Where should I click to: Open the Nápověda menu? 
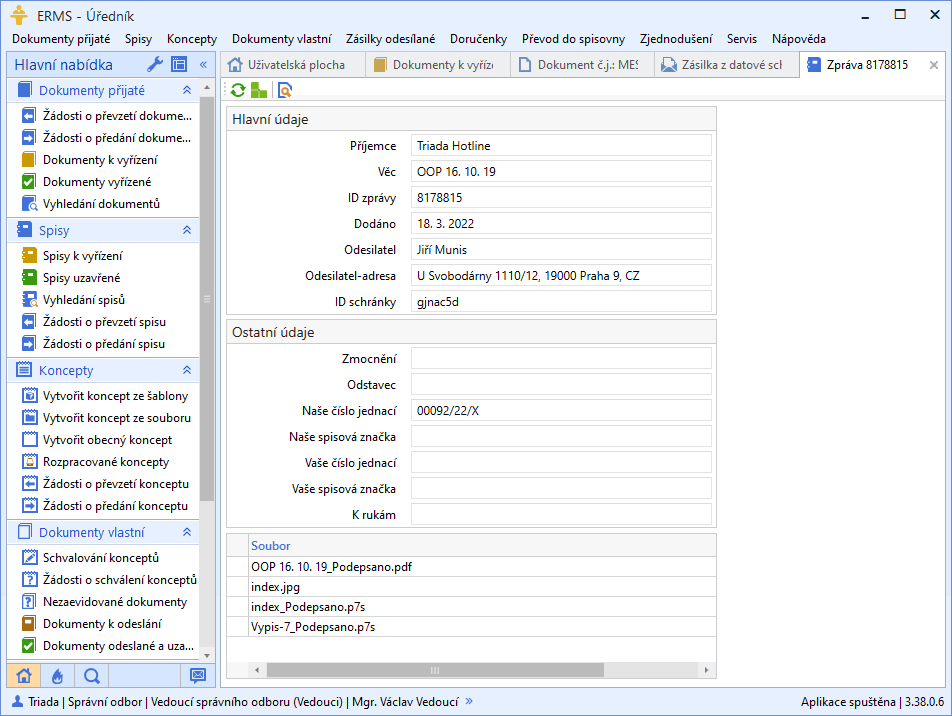pyautogui.click(x=798, y=39)
